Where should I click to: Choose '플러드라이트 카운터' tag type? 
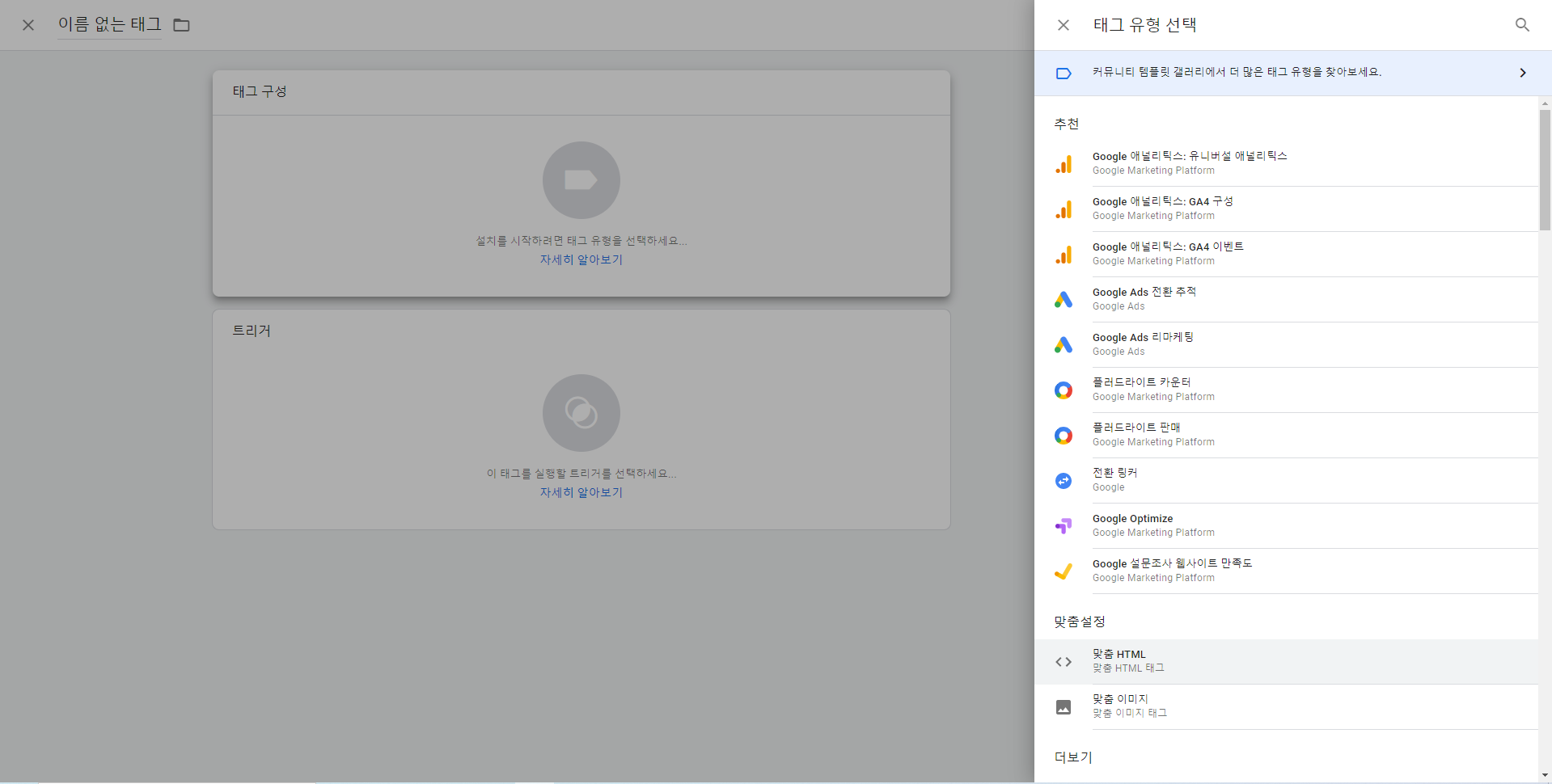point(1286,390)
